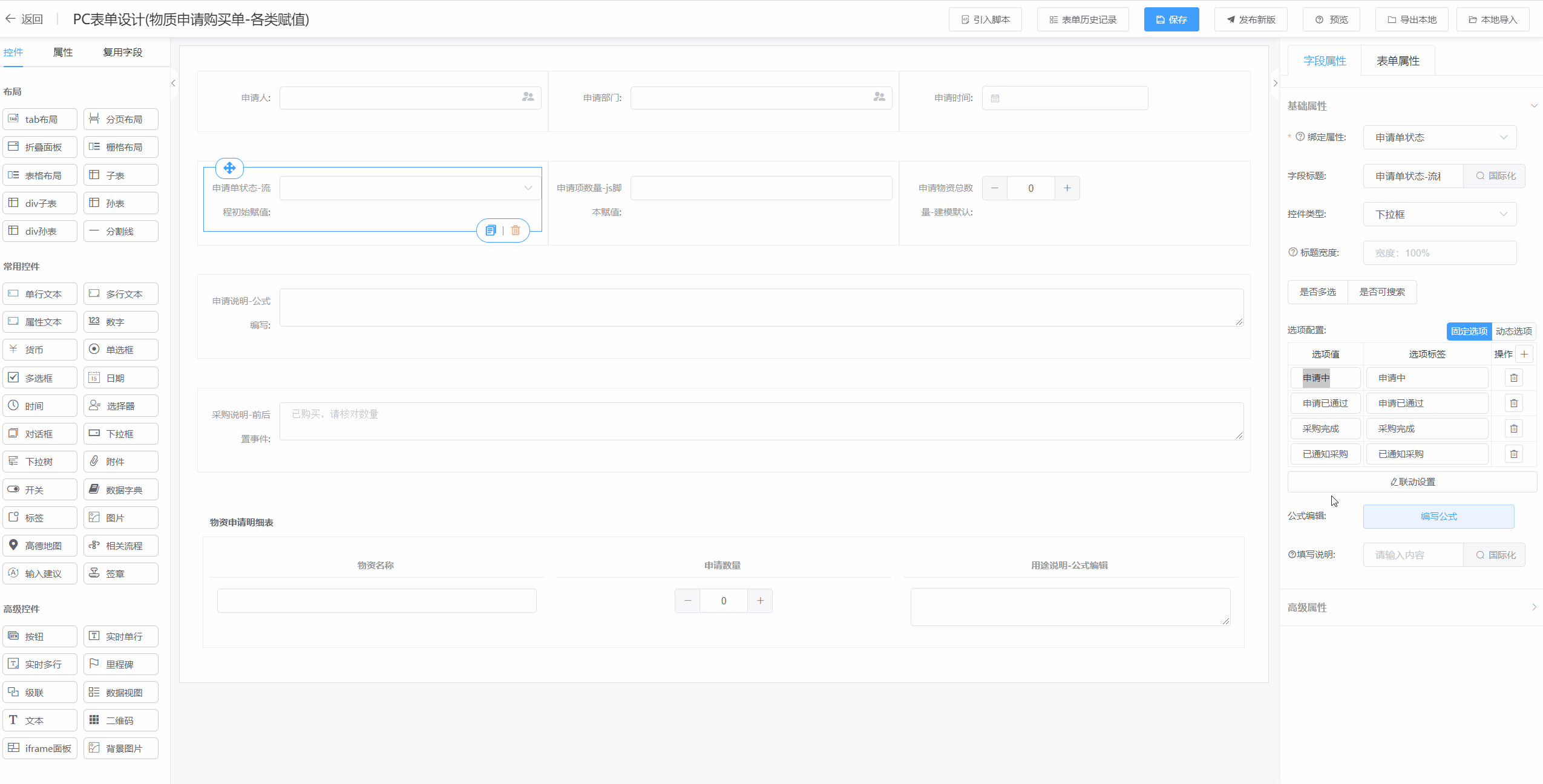Click the 编写公式 button

[1438, 517]
